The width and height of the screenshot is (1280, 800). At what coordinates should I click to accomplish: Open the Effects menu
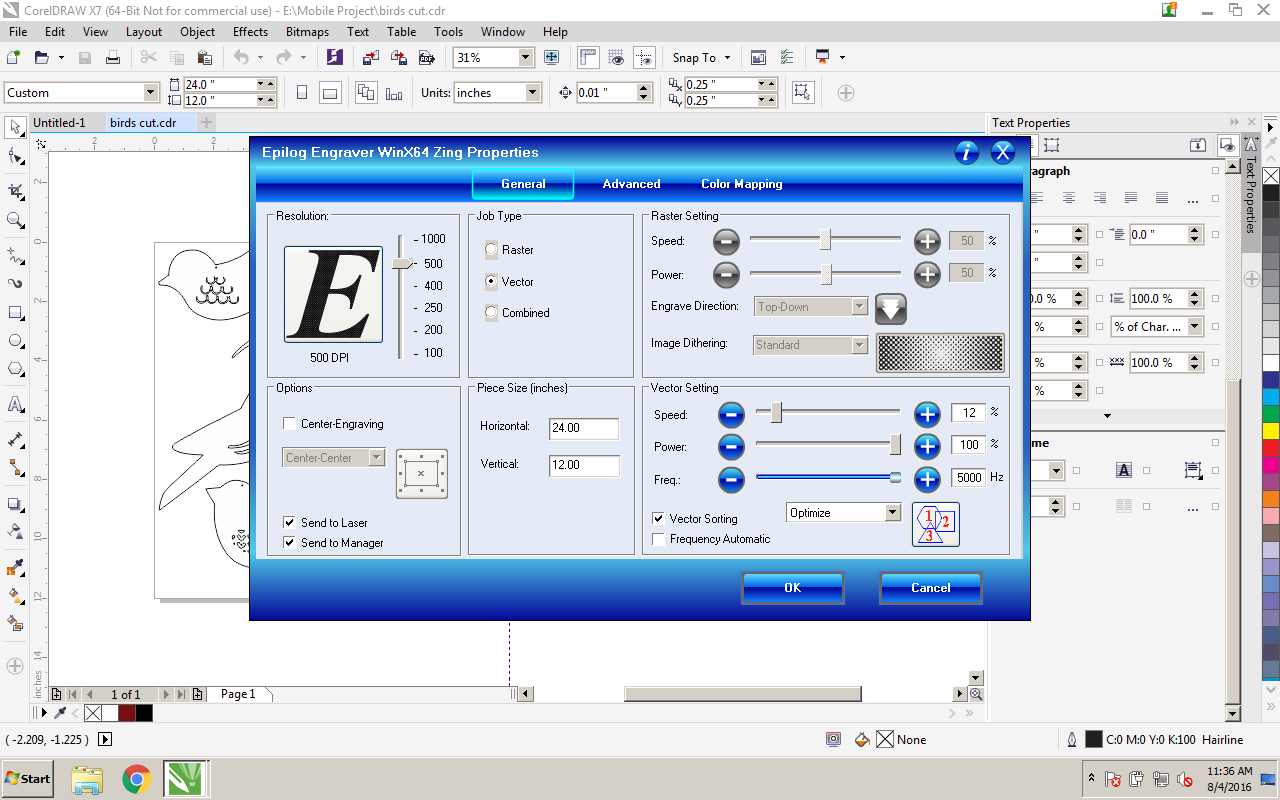[250, 32]
